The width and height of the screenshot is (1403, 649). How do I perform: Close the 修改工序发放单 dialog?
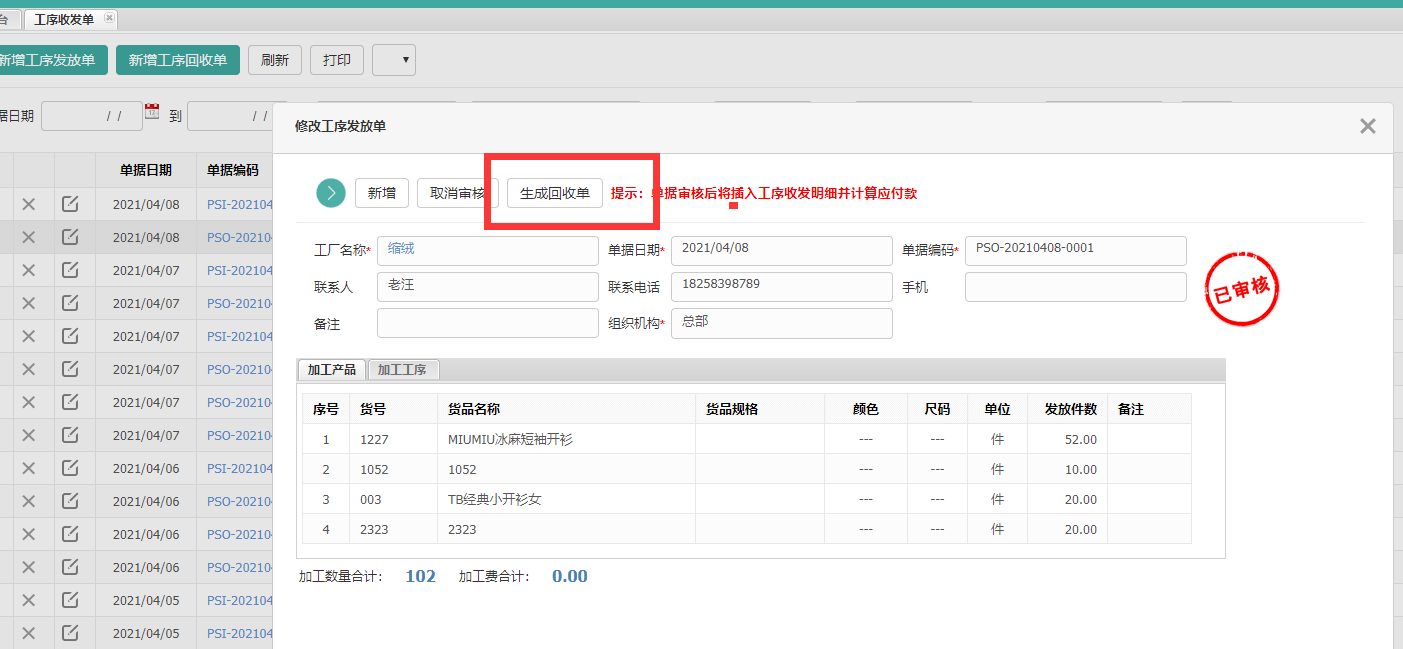1367,126
